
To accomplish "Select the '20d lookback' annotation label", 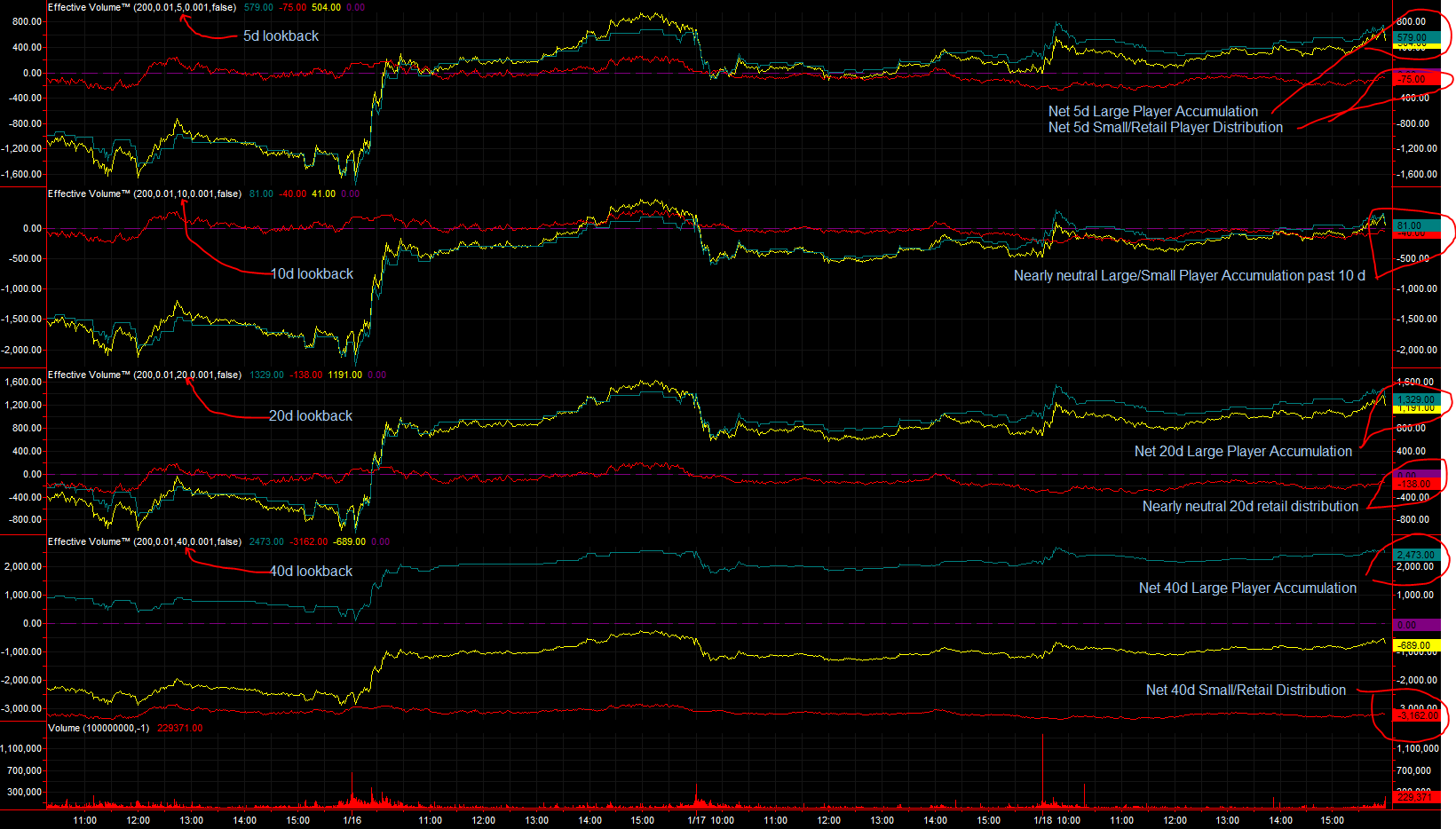I will click(x=311, y=416).
